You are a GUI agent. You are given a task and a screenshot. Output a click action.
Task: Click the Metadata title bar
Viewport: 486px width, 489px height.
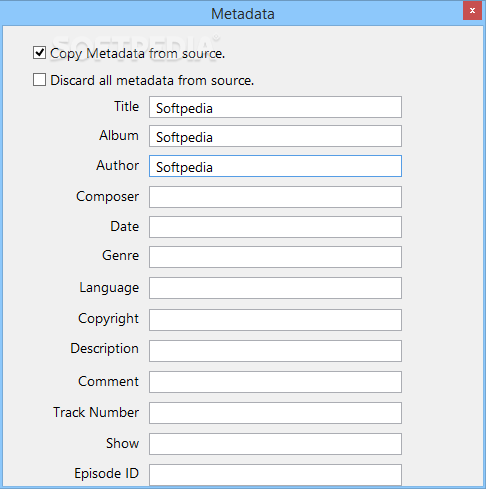[x=232, y=13]
